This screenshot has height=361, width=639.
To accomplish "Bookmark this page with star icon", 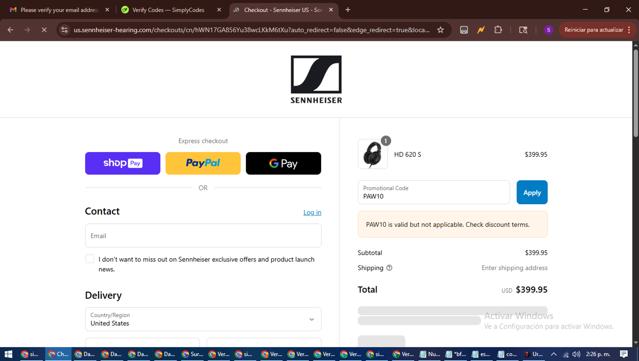I will click(441, 30).
